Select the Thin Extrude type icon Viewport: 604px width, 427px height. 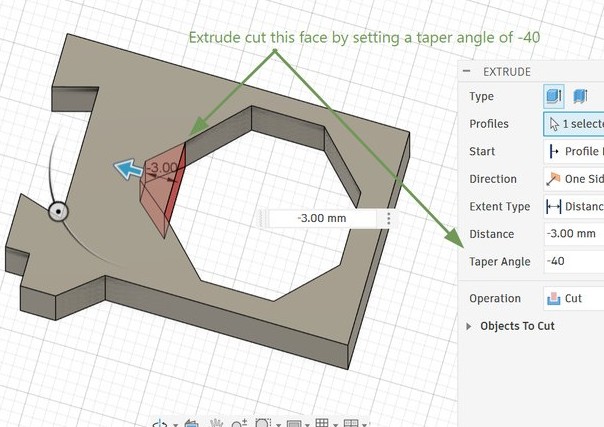[x=581, y=96]
